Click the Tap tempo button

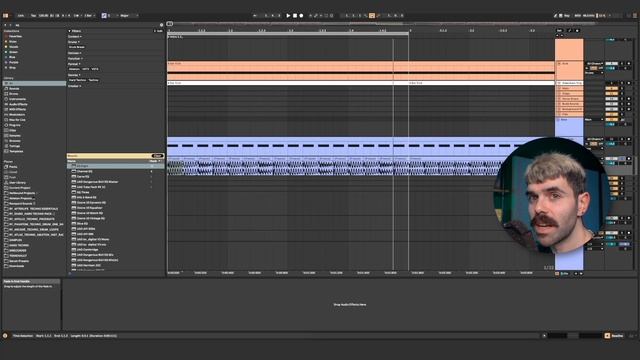[33, 16]
